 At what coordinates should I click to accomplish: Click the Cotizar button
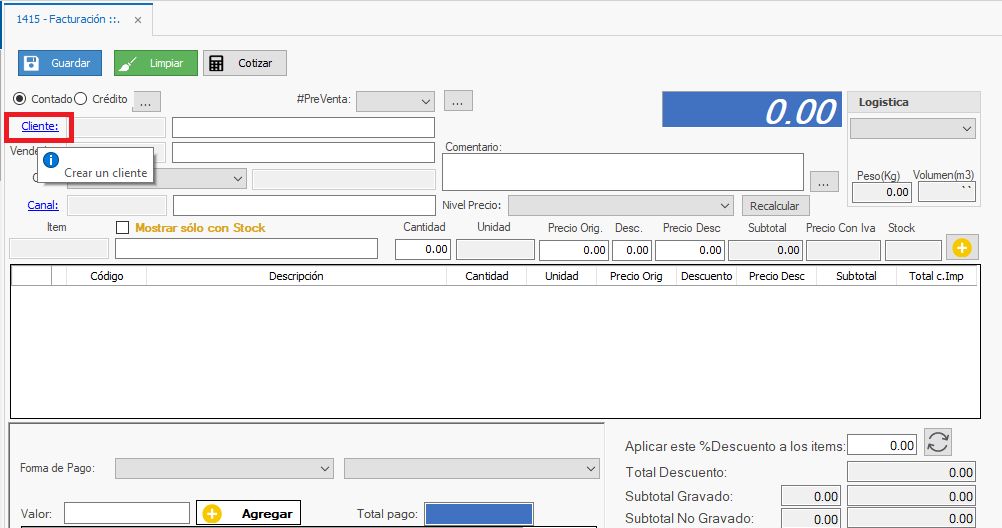pos(245,63)
